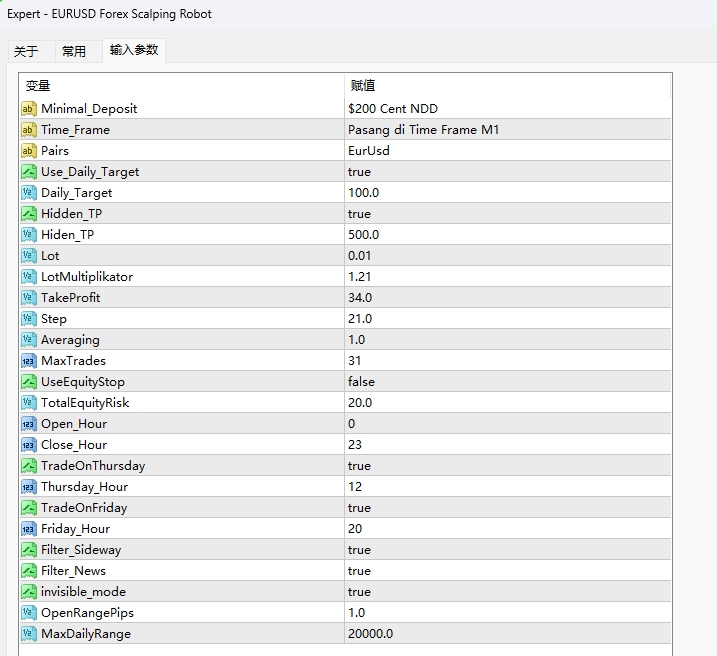Click the integer icon beside Close_Hour

tap(29, 445)
